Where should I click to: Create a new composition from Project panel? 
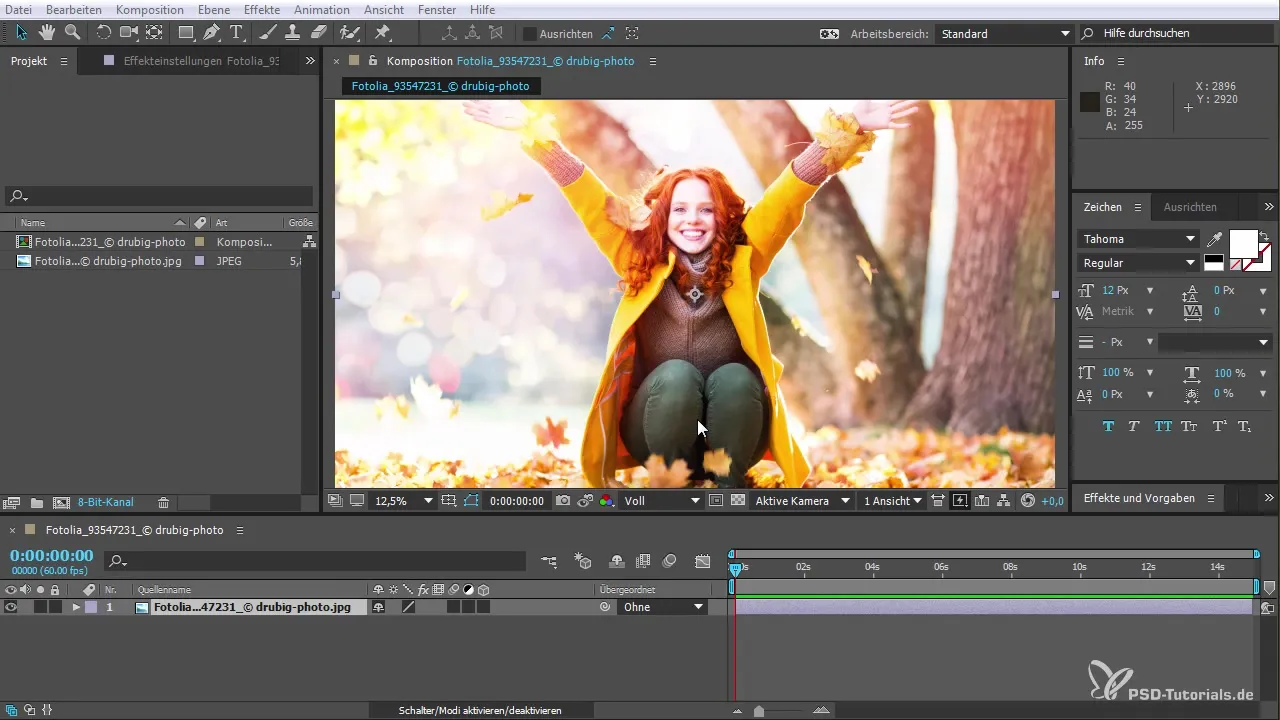click(61, 502)
